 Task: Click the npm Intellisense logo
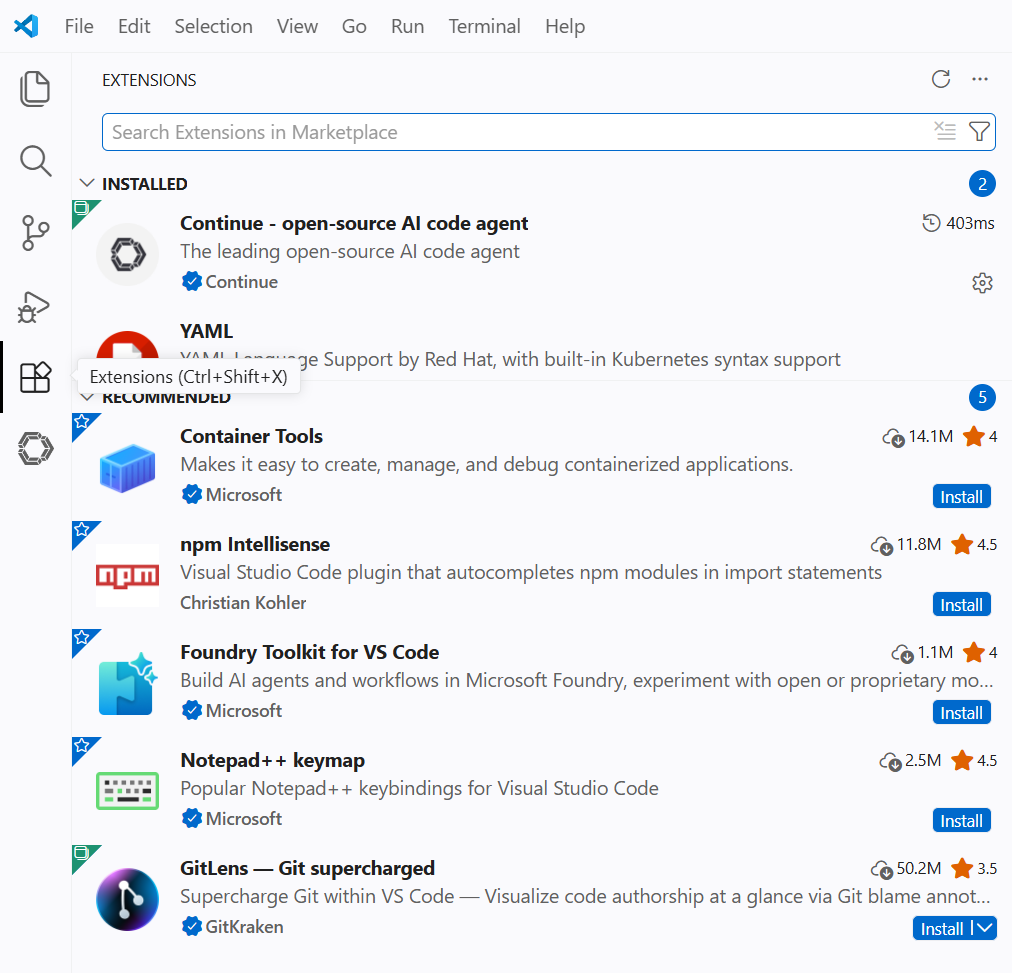pyautogui.click(x=127, y=576)
